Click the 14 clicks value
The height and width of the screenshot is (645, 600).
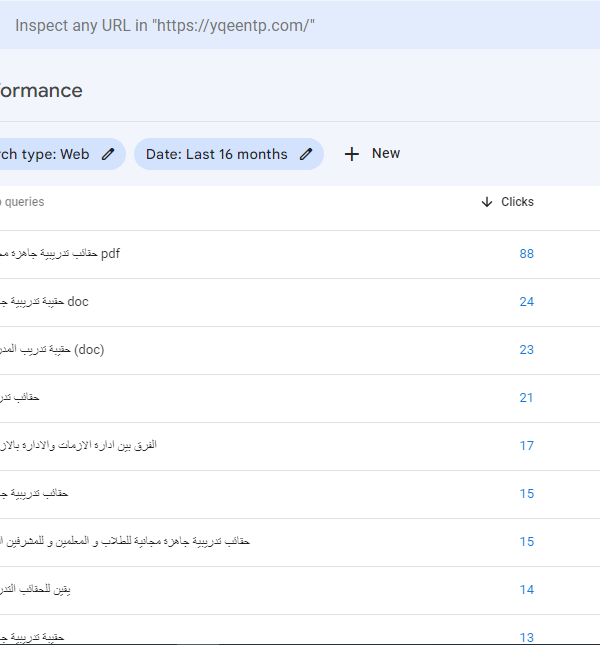click(526, 590)
